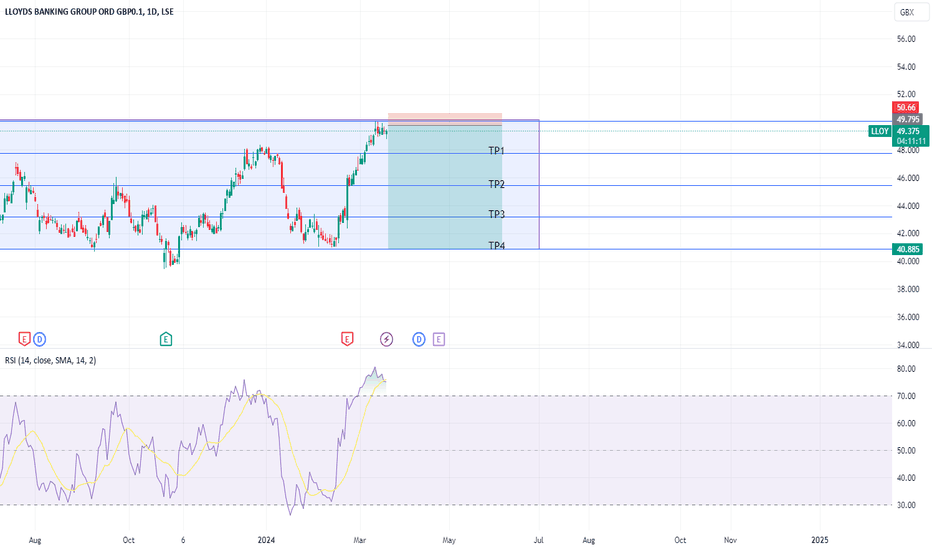Click 54.00 on the price axis
Screen dimensions: 932x550
906,67
